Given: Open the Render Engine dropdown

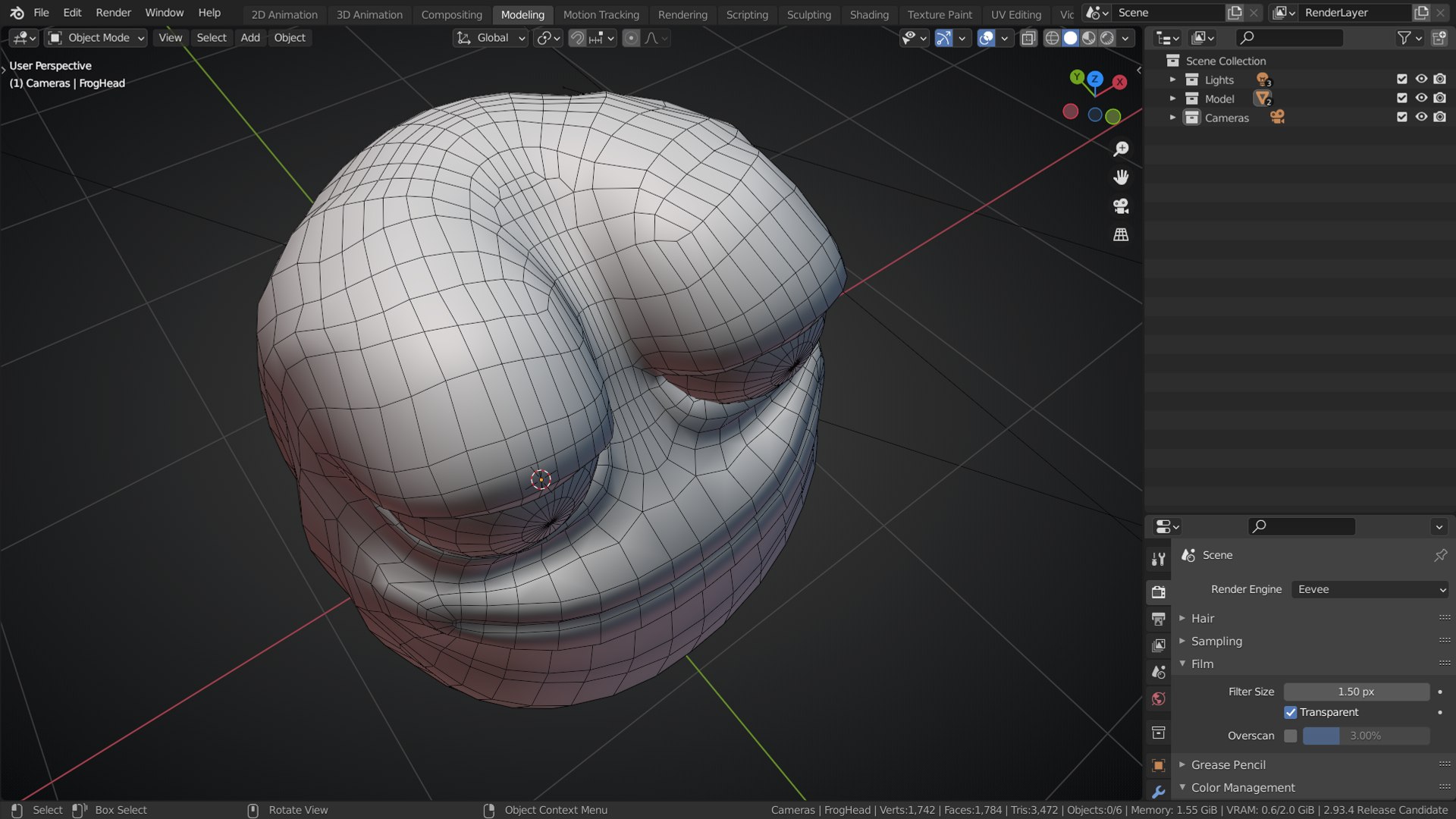Looking at the screenshot, I should click(1370, 590).
